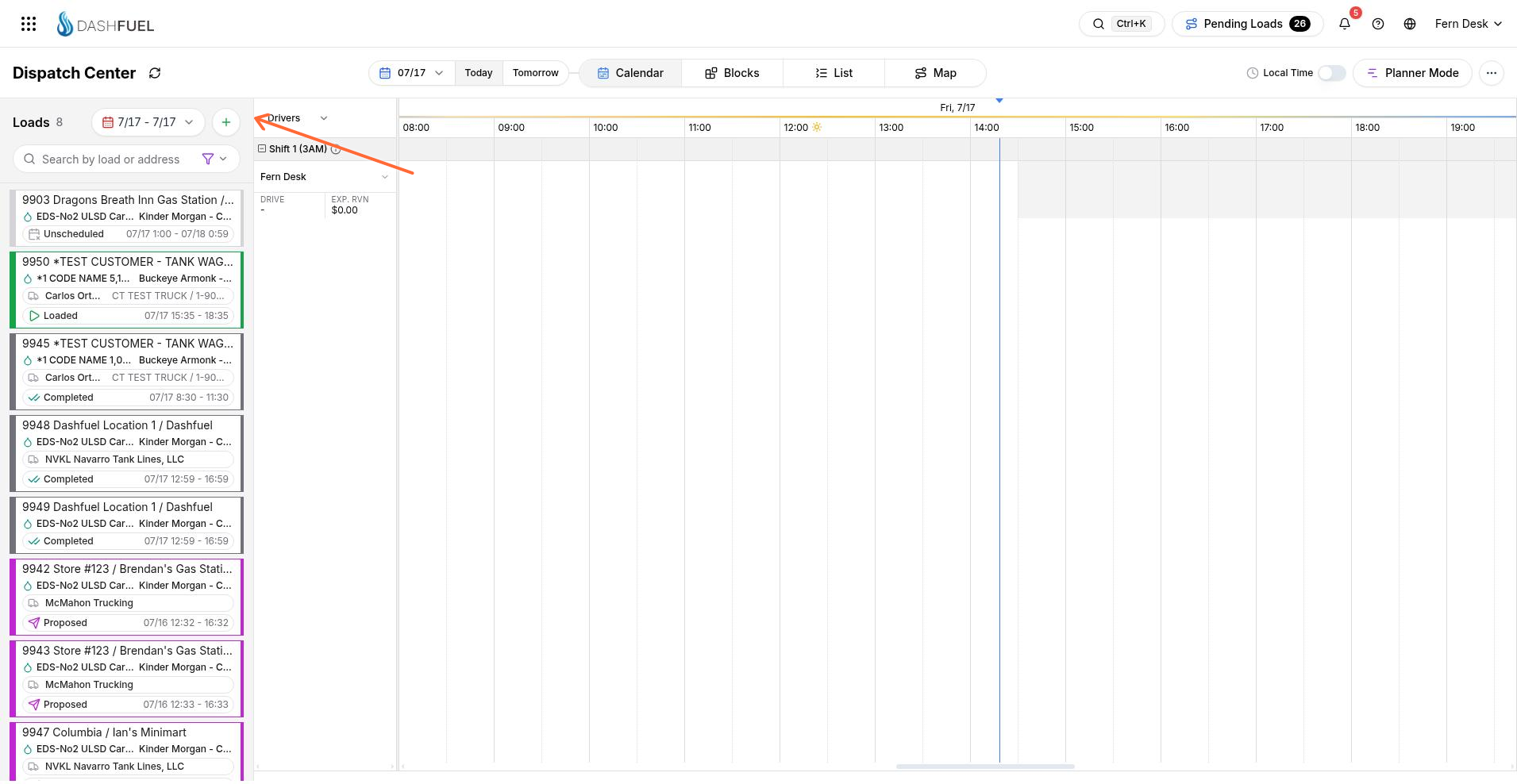Viewport: 1517px width, 784px height.
Task: Open the help question icon
Action: tap(1378, 24)
